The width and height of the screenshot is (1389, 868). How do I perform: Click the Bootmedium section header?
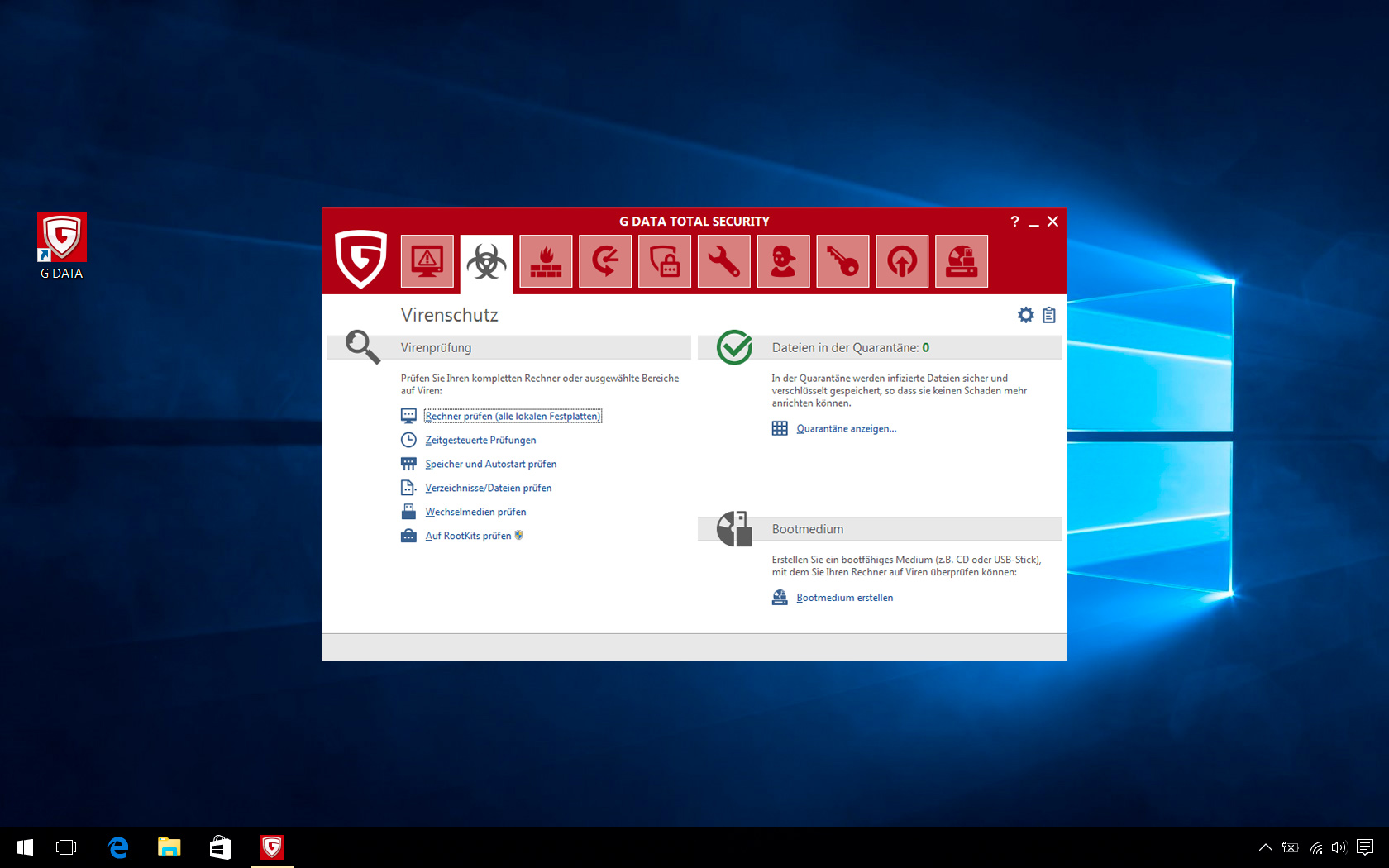pyautogui.click(x=881, y=529)
